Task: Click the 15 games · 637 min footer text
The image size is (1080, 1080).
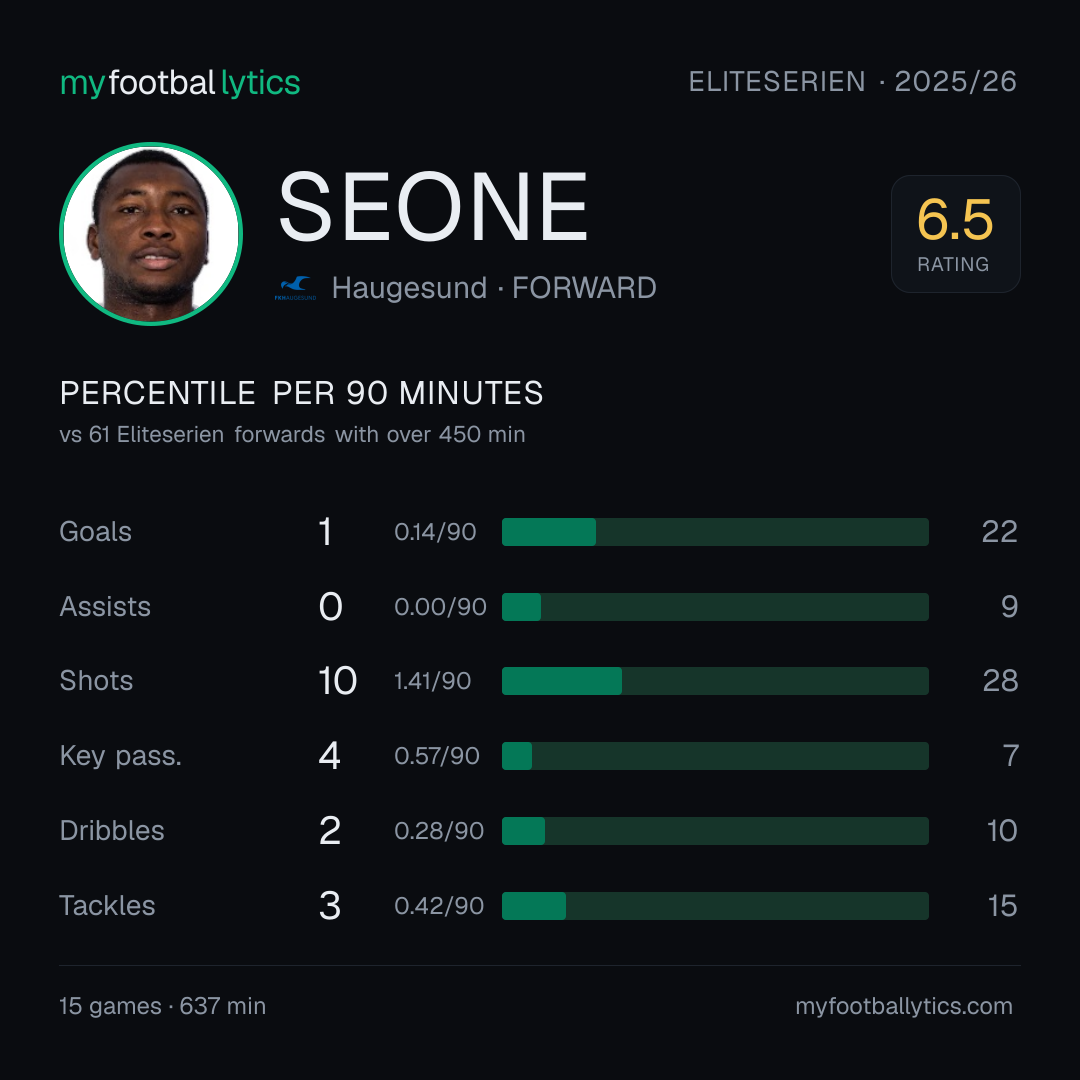Action: (163, 1006)
